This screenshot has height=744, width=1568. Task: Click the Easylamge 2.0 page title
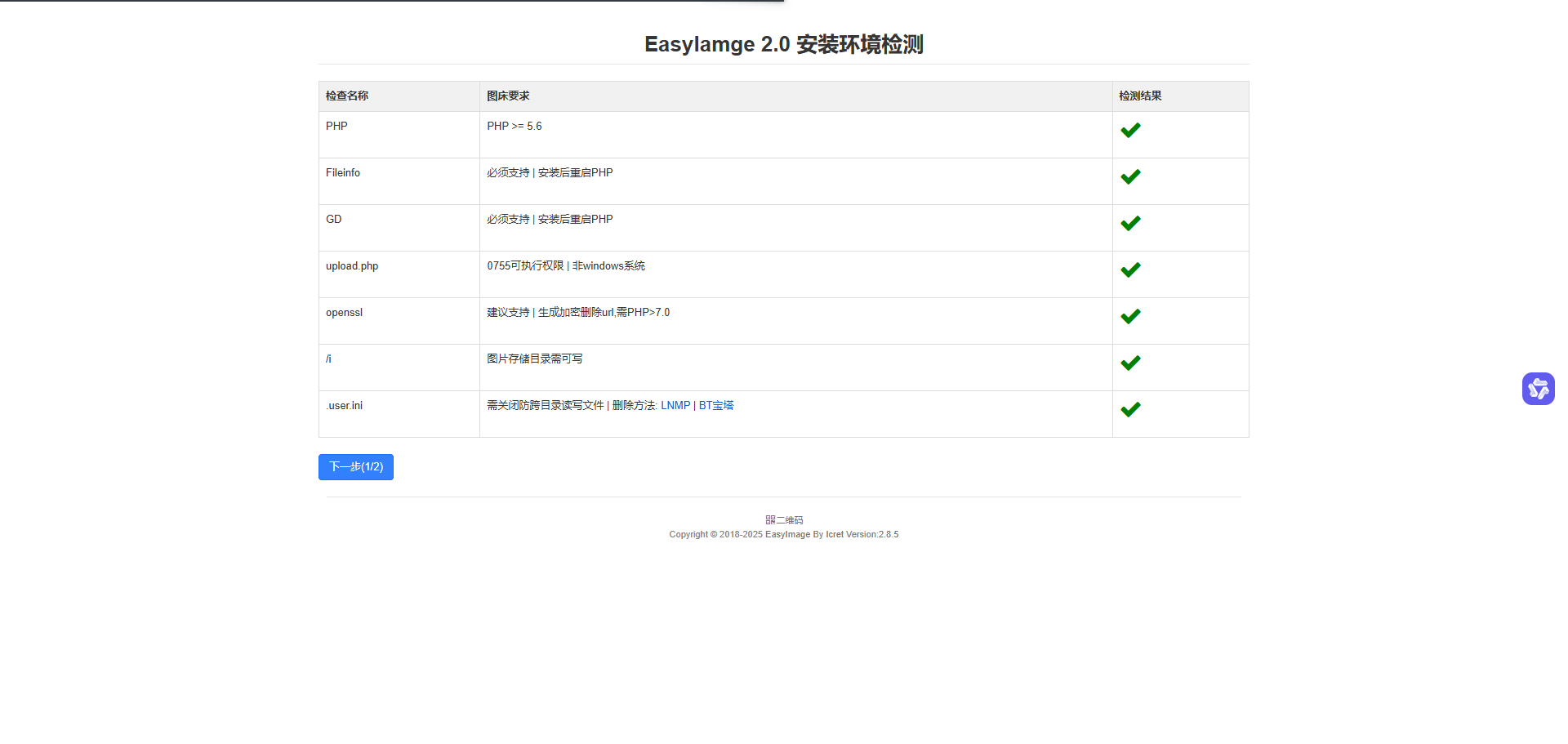pyautogui.click(x=783, y=45)
